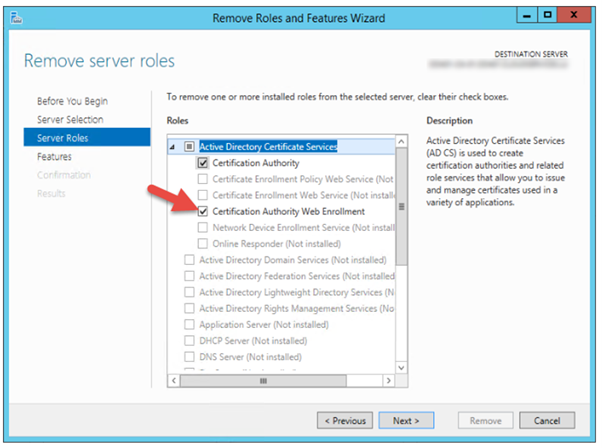Click Active Directory Federation Services checkbox
The width and height of the screenshot is (602, 448).
point(189,276)
